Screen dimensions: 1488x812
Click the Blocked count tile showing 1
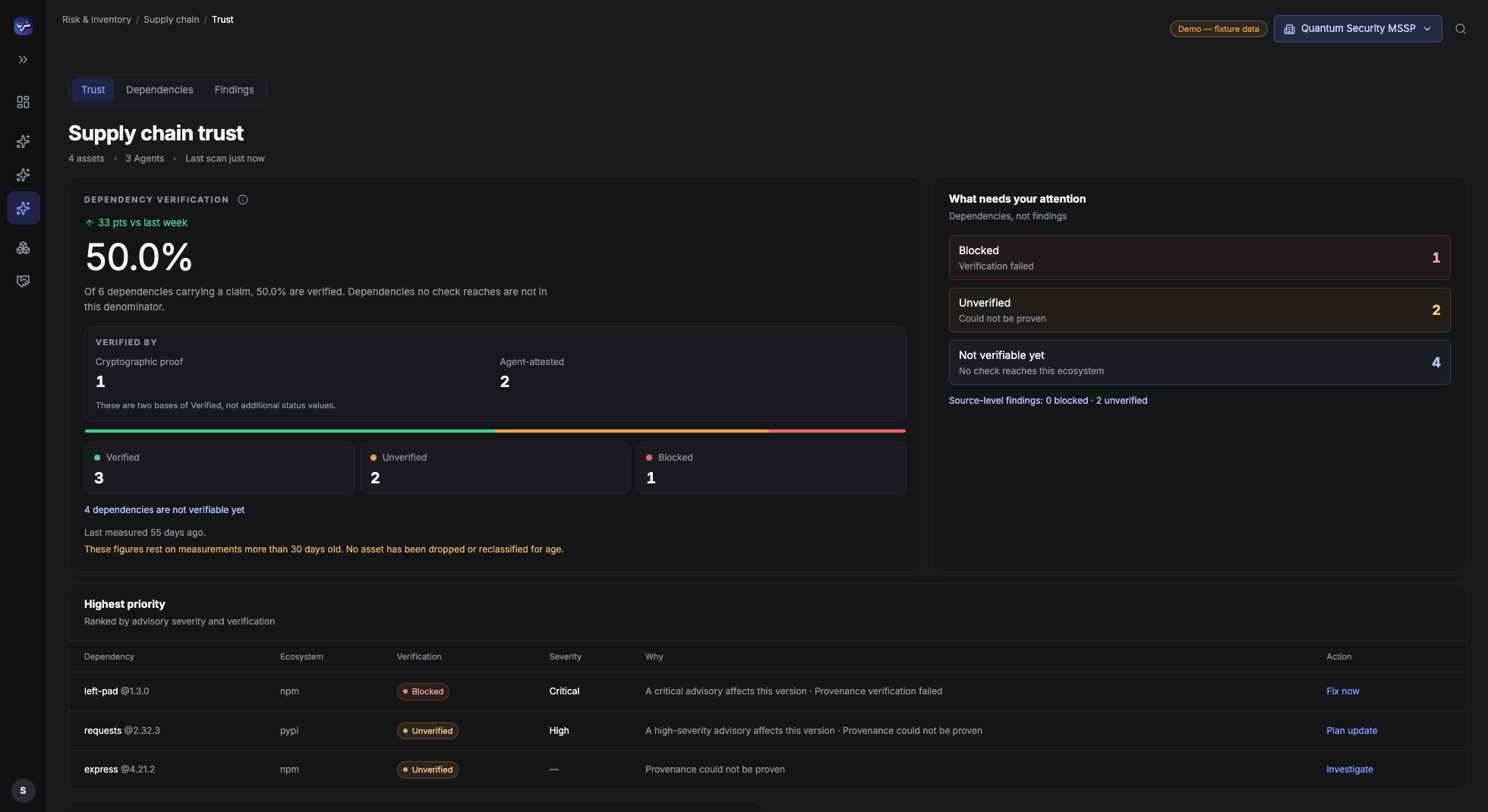[x=771, y=468]
